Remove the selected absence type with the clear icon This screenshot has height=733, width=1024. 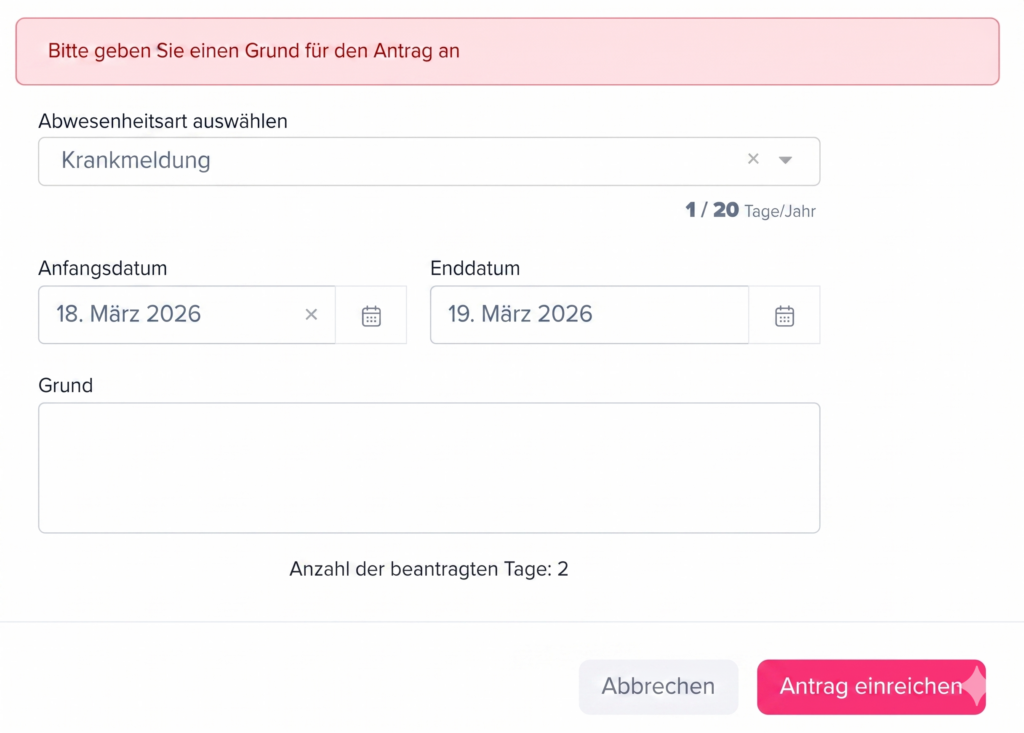pyautogui.click(x=753, y=158)
